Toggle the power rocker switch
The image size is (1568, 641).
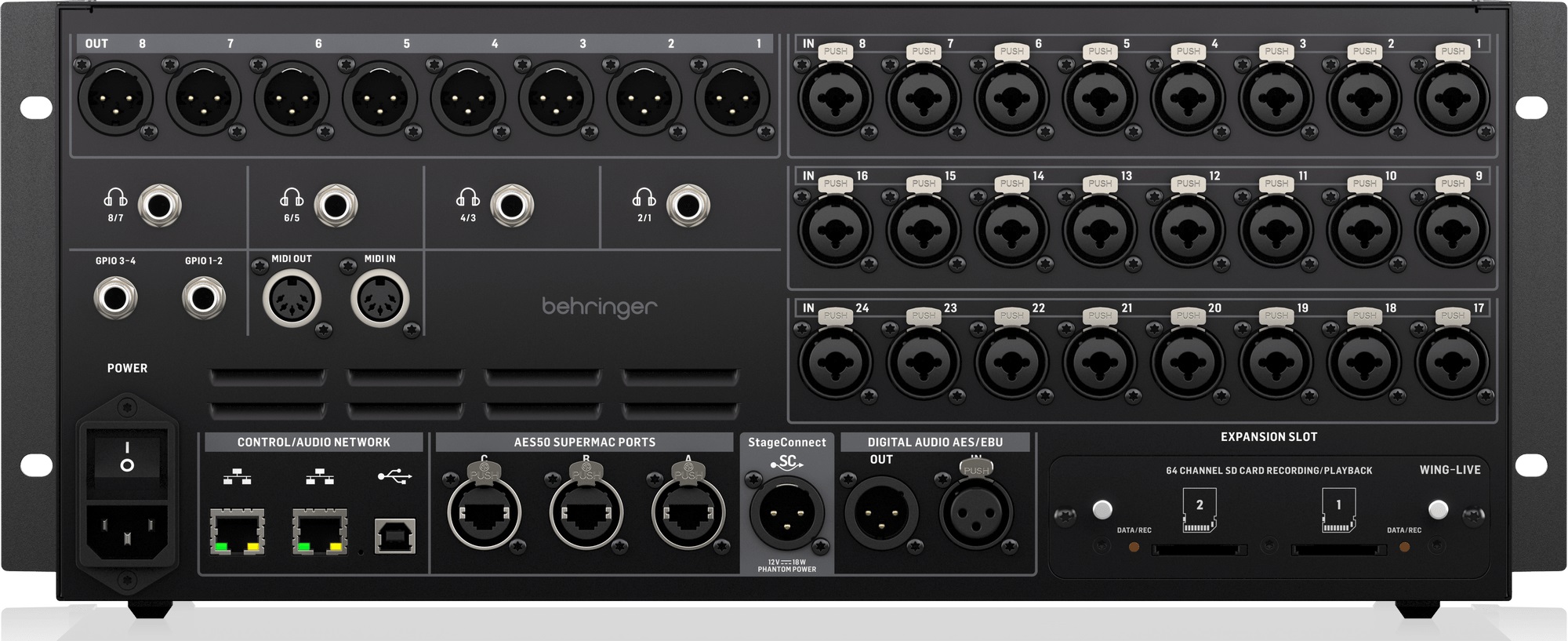point(127,457)
